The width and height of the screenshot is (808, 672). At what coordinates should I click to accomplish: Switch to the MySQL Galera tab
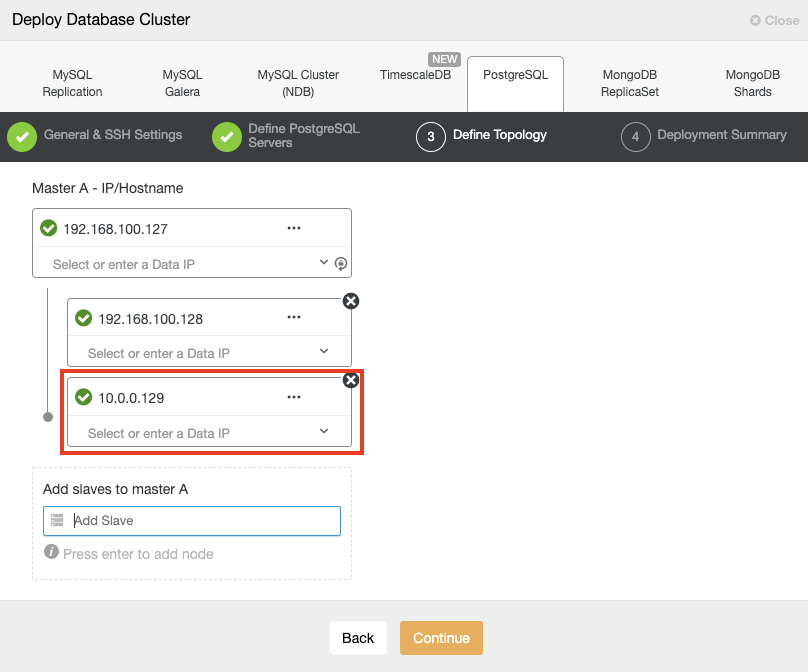pyautogui.click(x=182, y=83)
